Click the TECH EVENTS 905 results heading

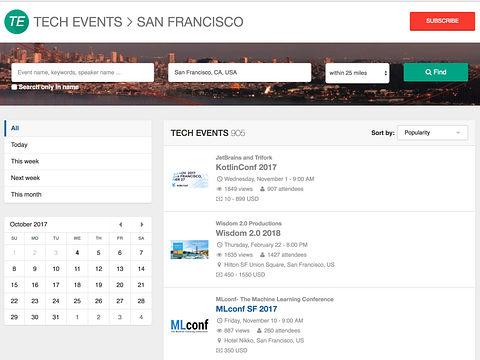point(208,133)
